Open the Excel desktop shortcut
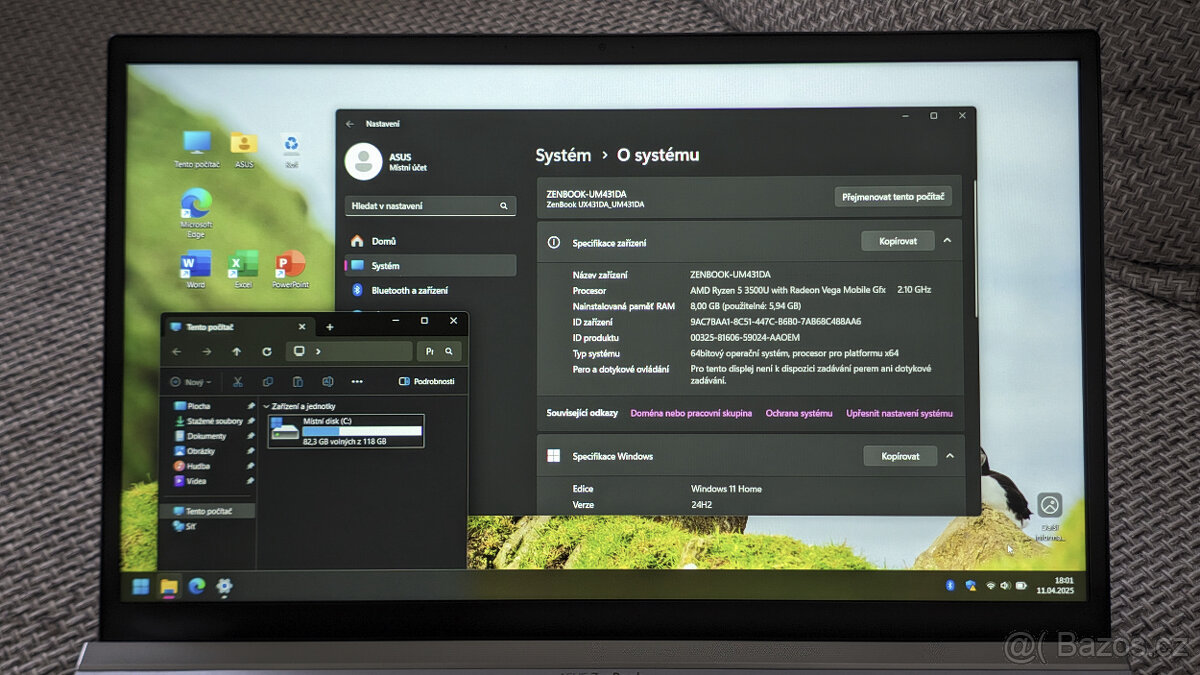Image resolution: width=1200 pixels, height=675 pixels. (242, 267)
